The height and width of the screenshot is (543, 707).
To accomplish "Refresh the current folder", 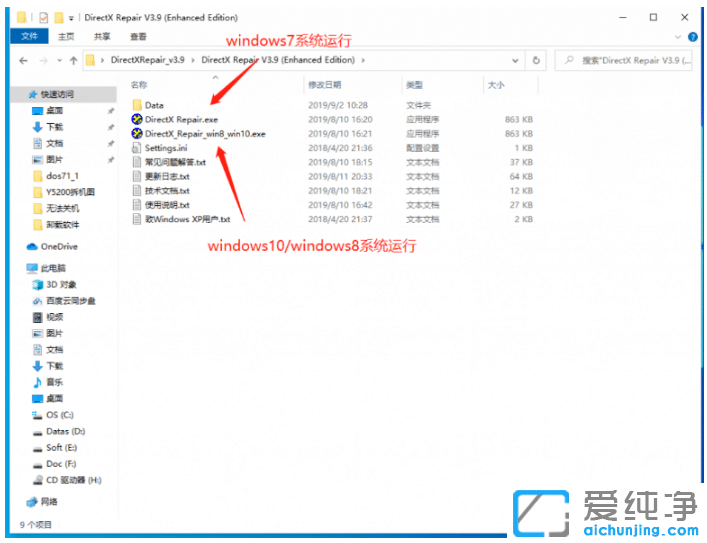I will 536,60.
